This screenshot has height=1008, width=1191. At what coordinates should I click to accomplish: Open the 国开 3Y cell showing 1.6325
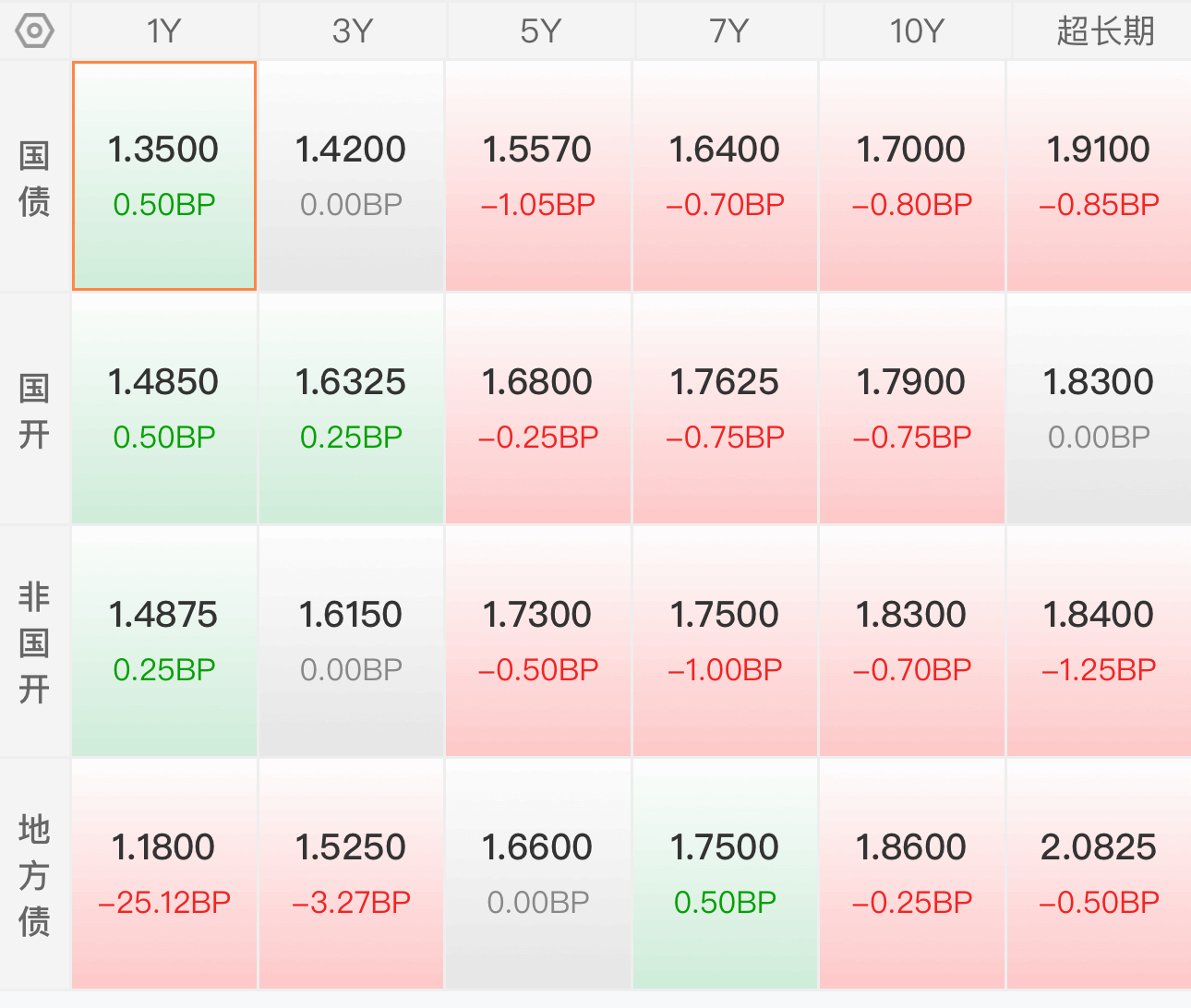(x=351, y=409)
